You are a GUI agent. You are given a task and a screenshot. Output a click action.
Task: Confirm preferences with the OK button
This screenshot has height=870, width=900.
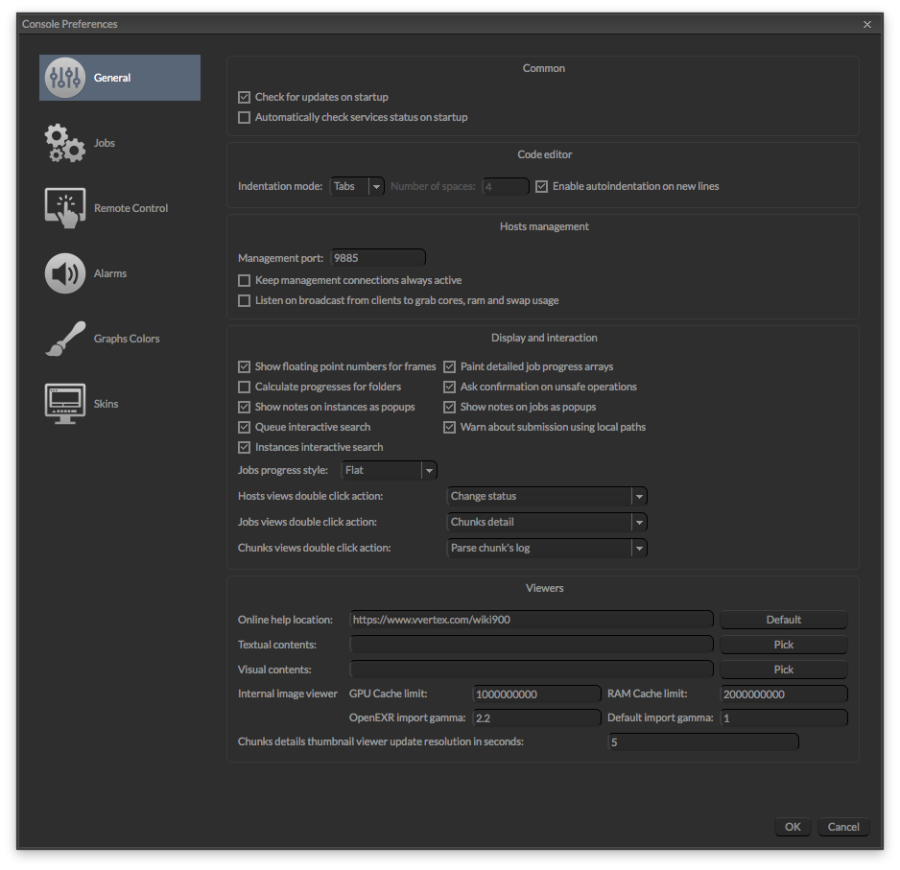(791, 827)
